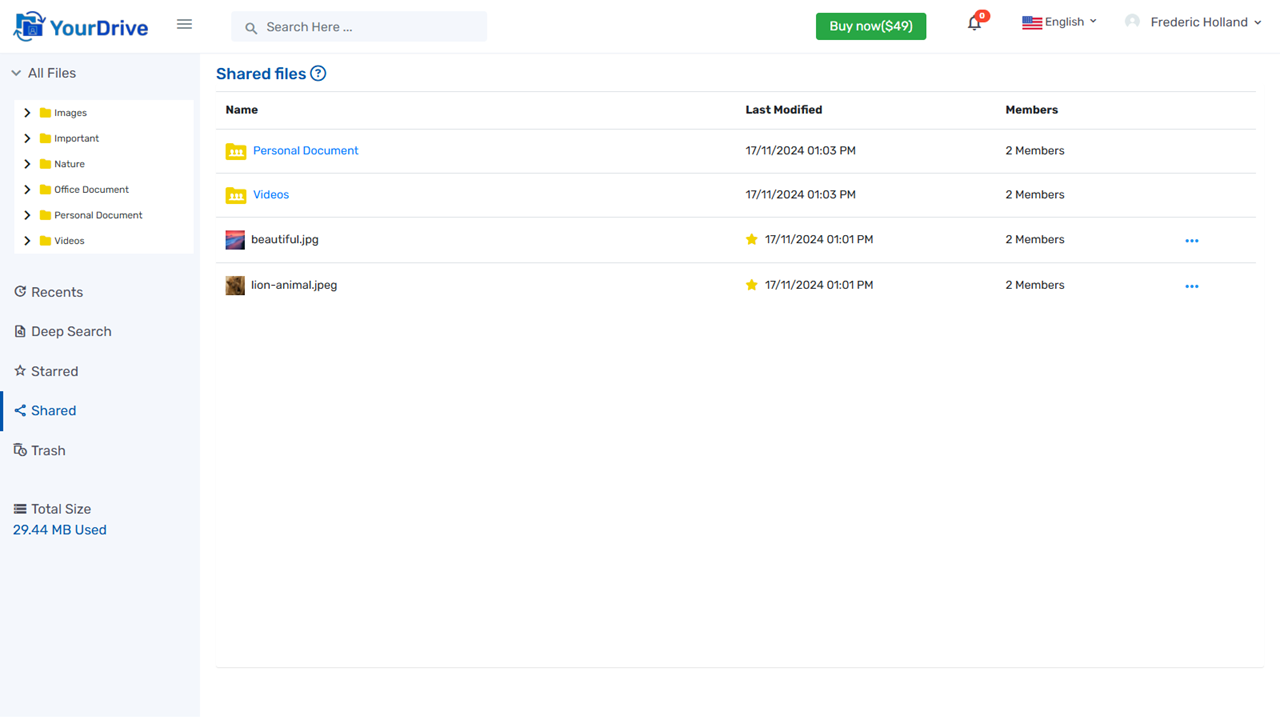Expand the Nature folder in sidebar
This screenshot has height=720, width=1280.
point(27,163)
